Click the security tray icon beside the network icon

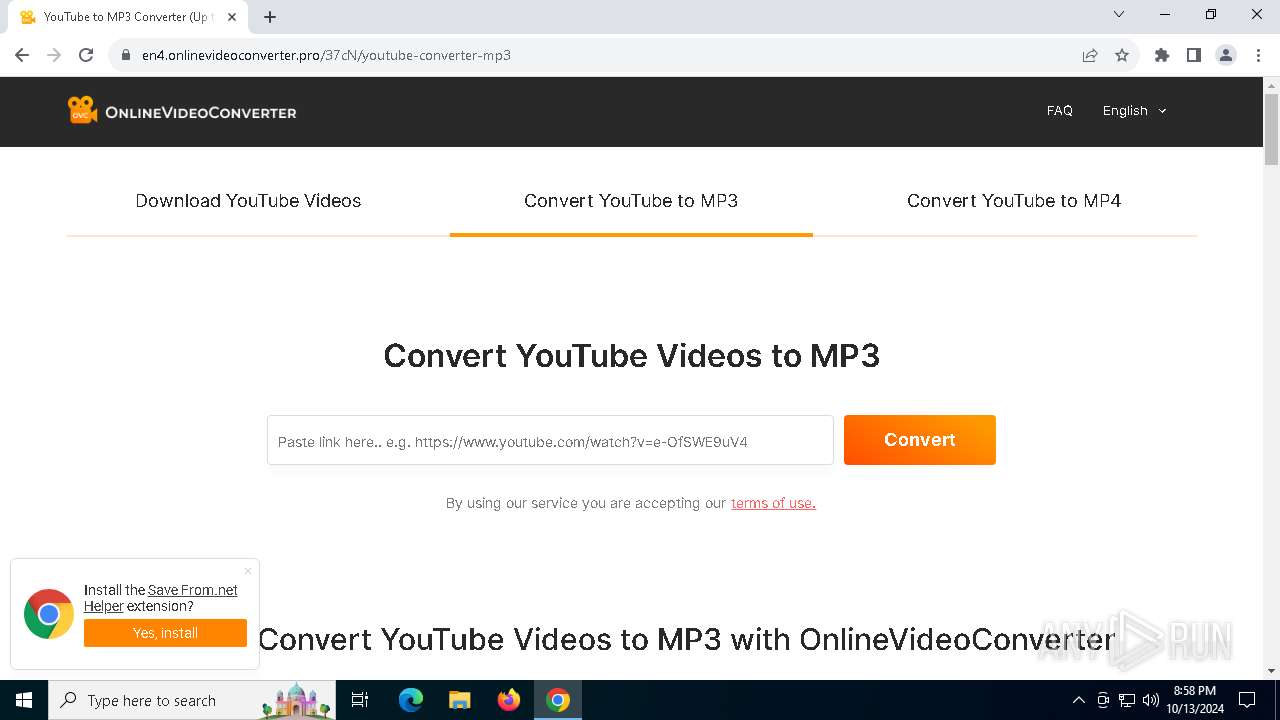1103,700
